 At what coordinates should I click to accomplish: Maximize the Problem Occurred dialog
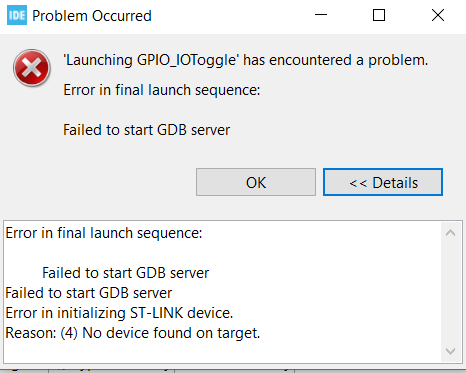click(x=379, y=15)
